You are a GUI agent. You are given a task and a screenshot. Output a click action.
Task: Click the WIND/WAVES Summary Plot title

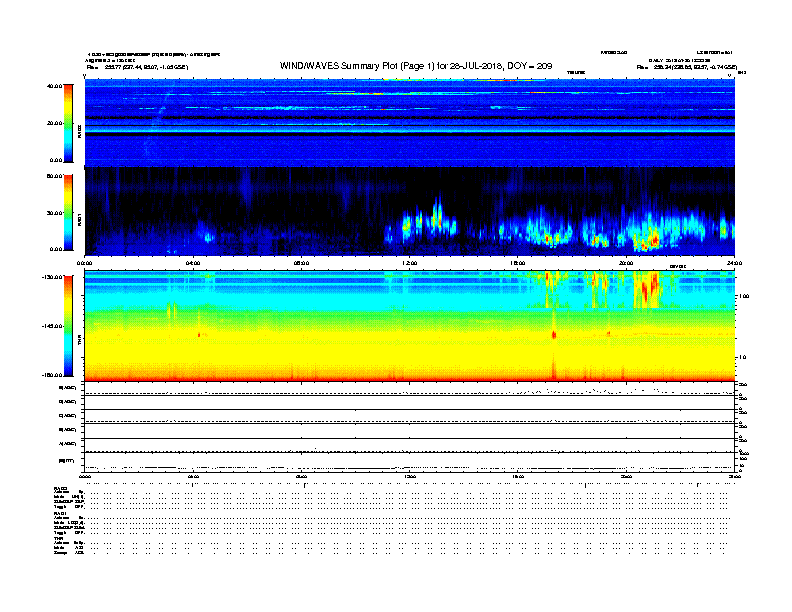click(x=416, y=66)
